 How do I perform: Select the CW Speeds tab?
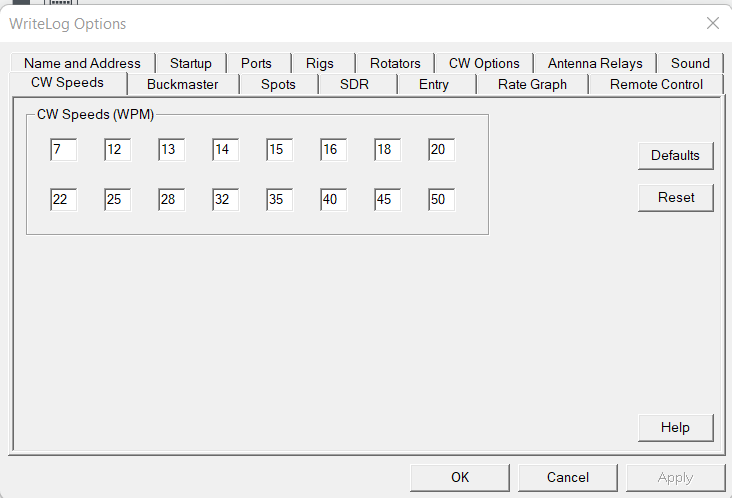coord(67,83)
